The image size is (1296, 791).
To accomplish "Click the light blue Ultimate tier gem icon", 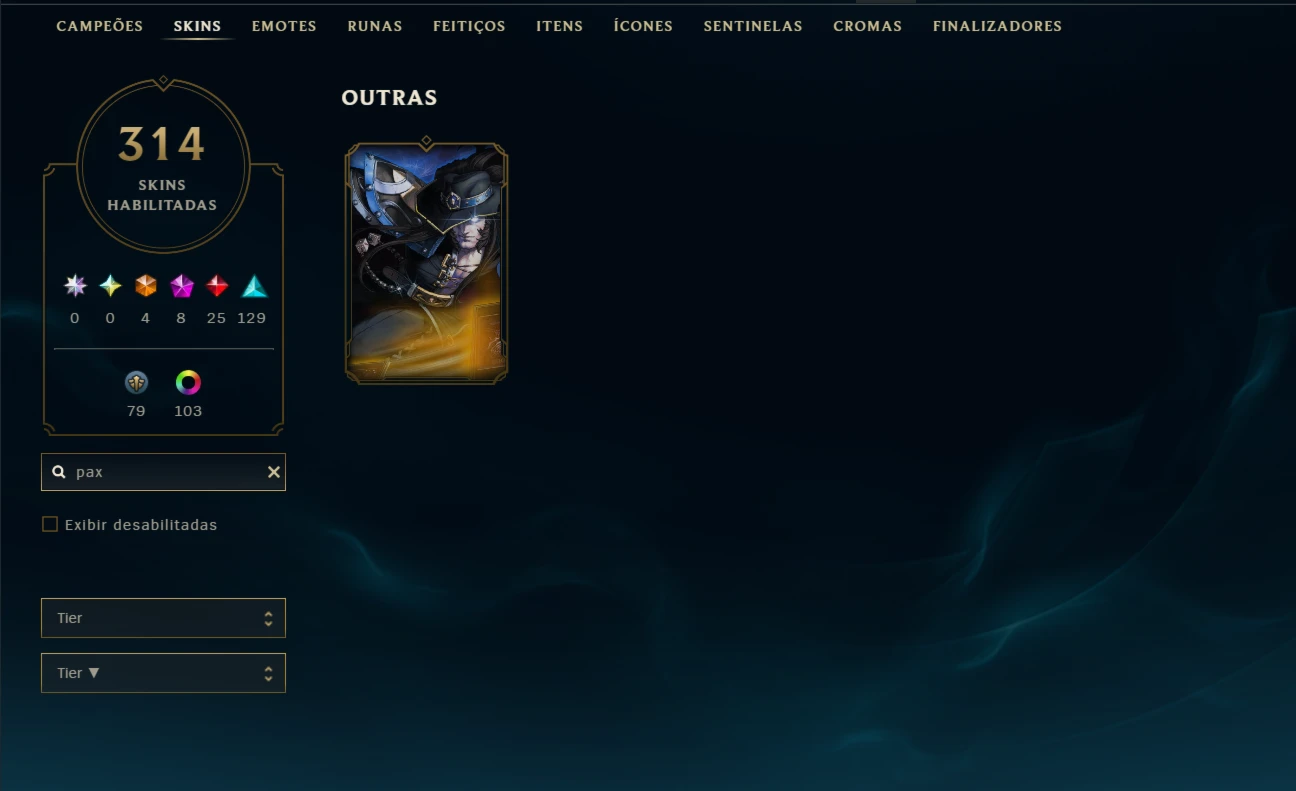I will 110,286.
